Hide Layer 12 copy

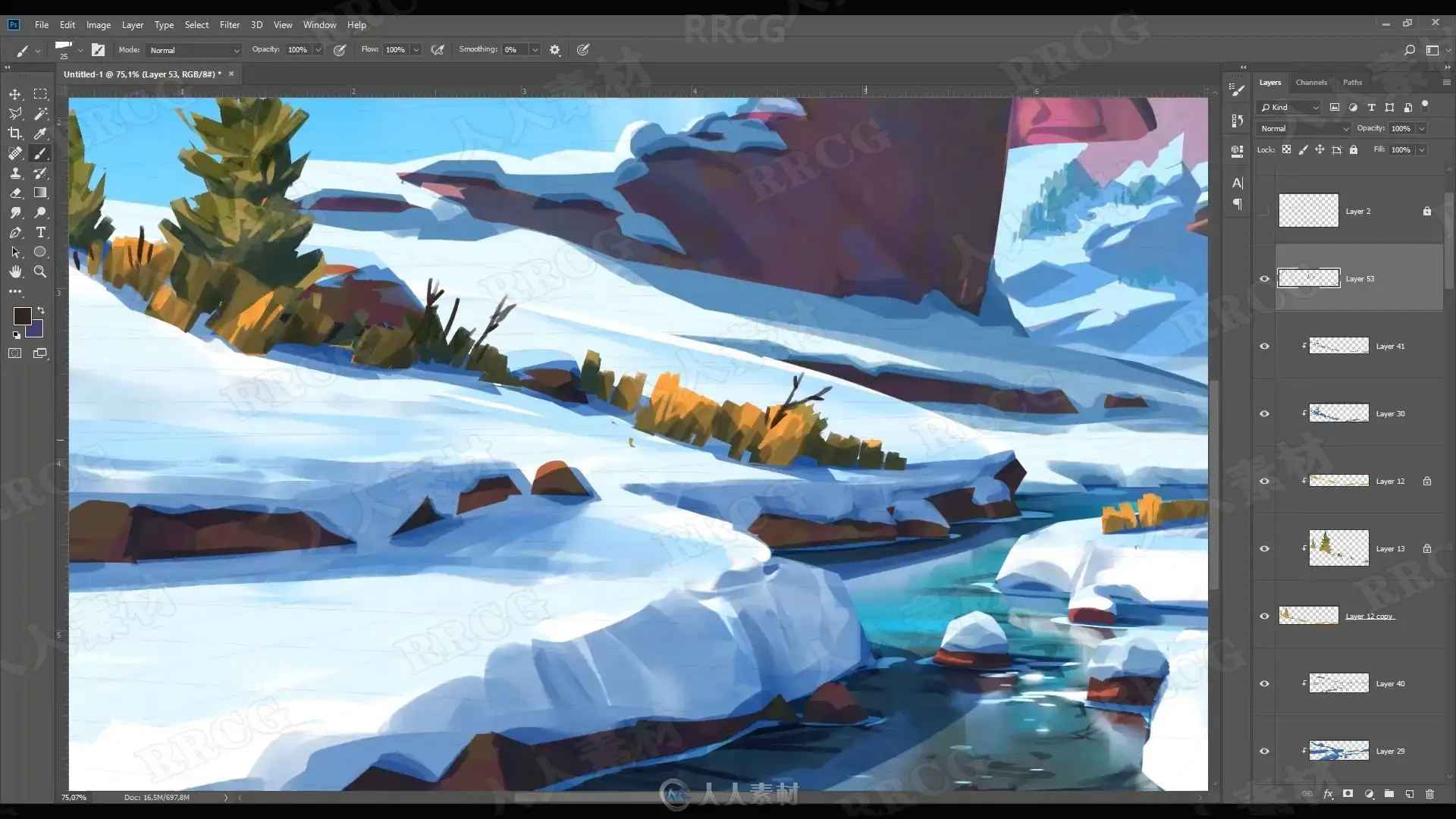click(1264, 616)
